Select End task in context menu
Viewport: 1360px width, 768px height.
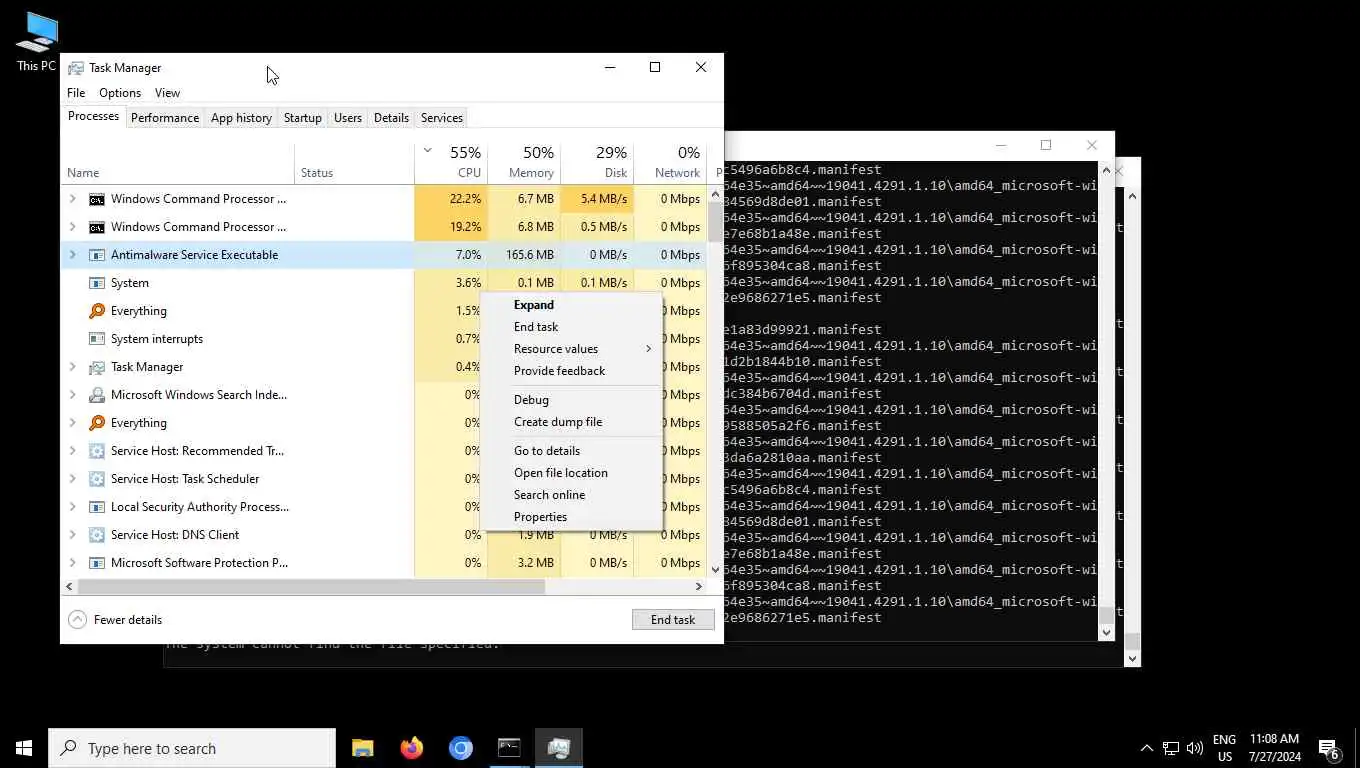[571, 327]
